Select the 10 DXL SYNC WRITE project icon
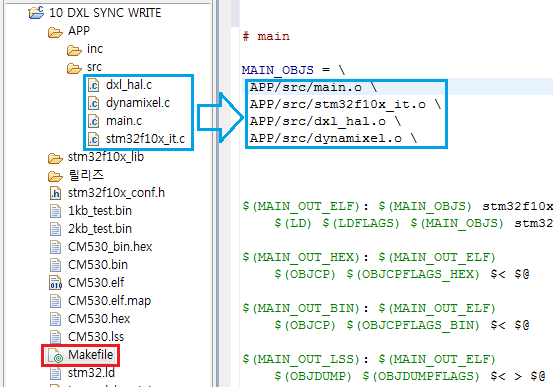 (x=36, y=13)
